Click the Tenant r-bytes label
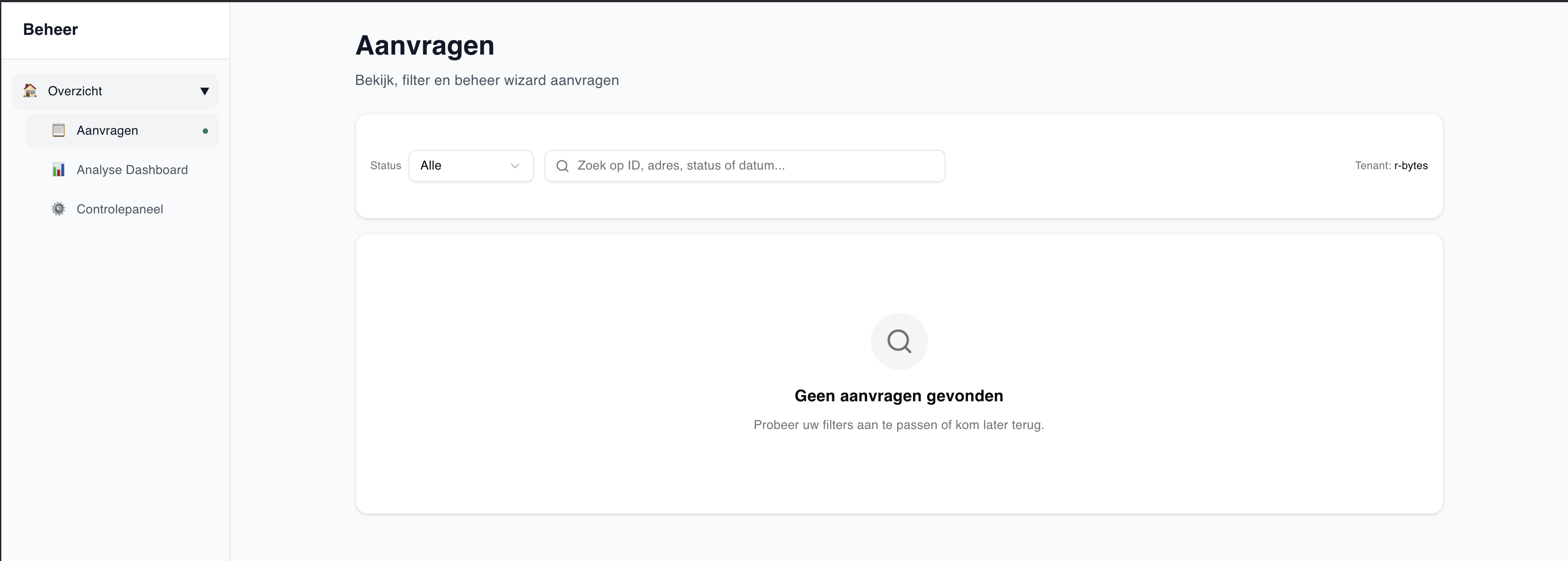Screen dimensions: 1568x561 [x=1392, y=166]
